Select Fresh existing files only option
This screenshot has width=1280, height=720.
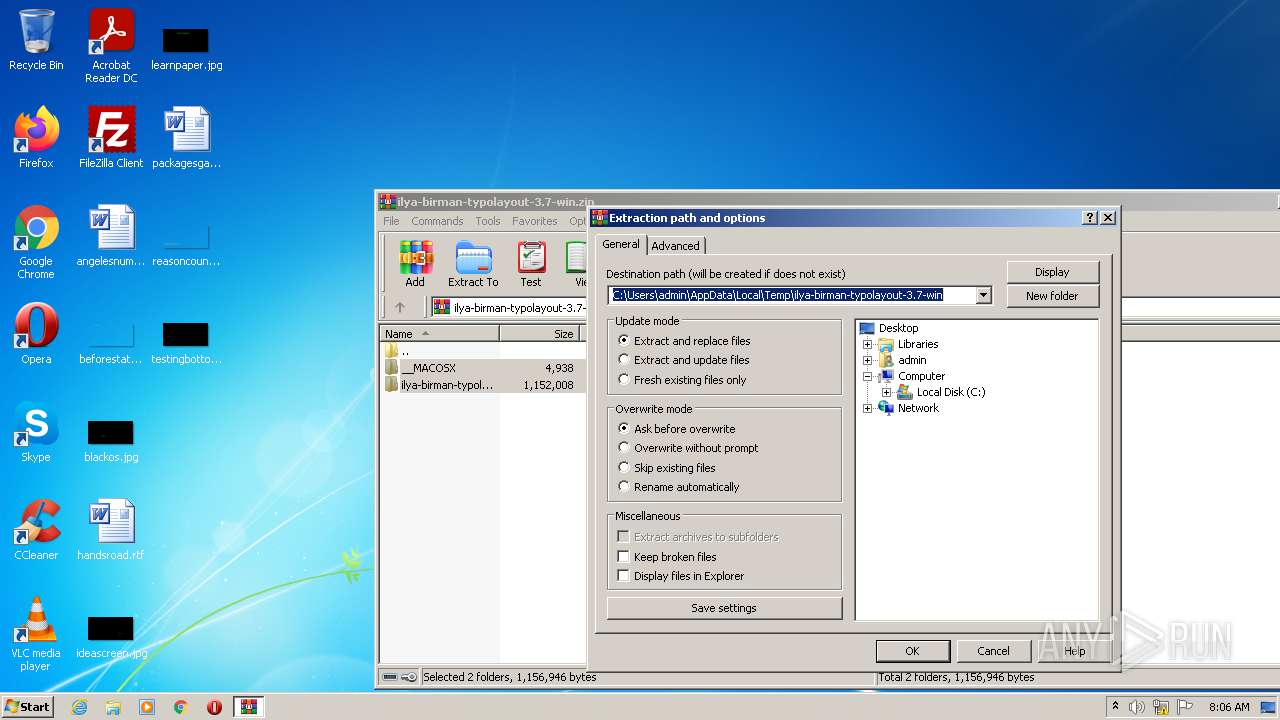682,380
